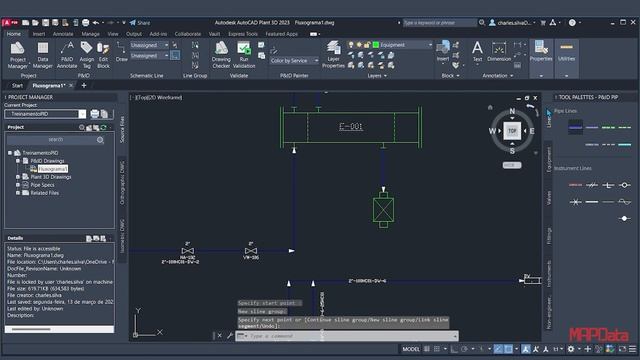Toggle snap mode in status bar
The width and height of the screenshot is (640, 360).
pos(437,349)
